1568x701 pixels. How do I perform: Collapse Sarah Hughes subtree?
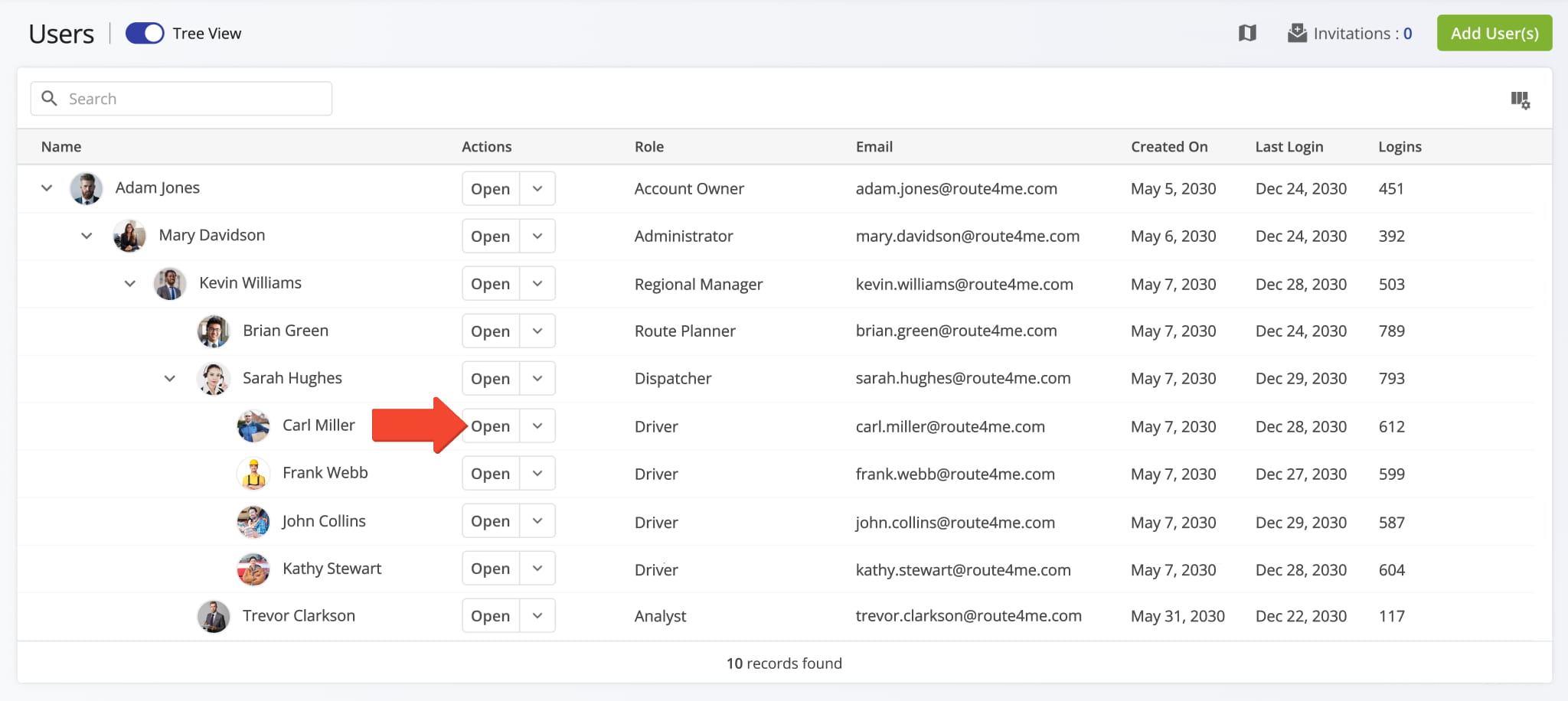170,379
